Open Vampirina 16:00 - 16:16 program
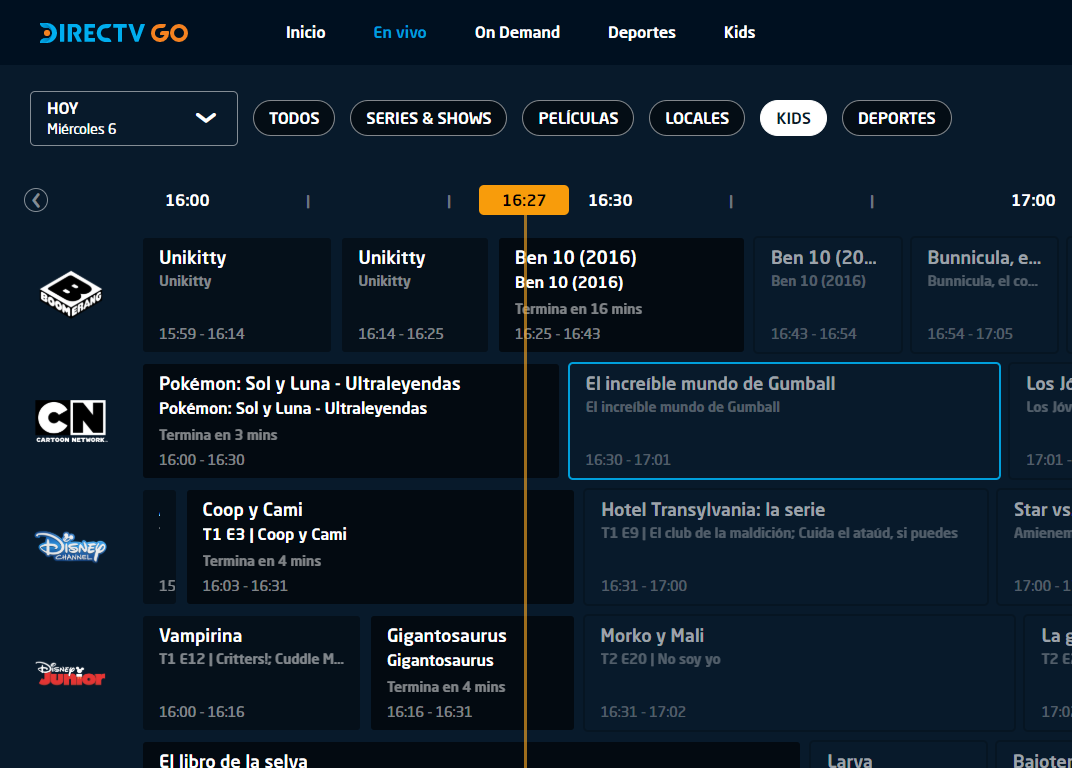The image size is (1072, 768). (x=252, y=673)
